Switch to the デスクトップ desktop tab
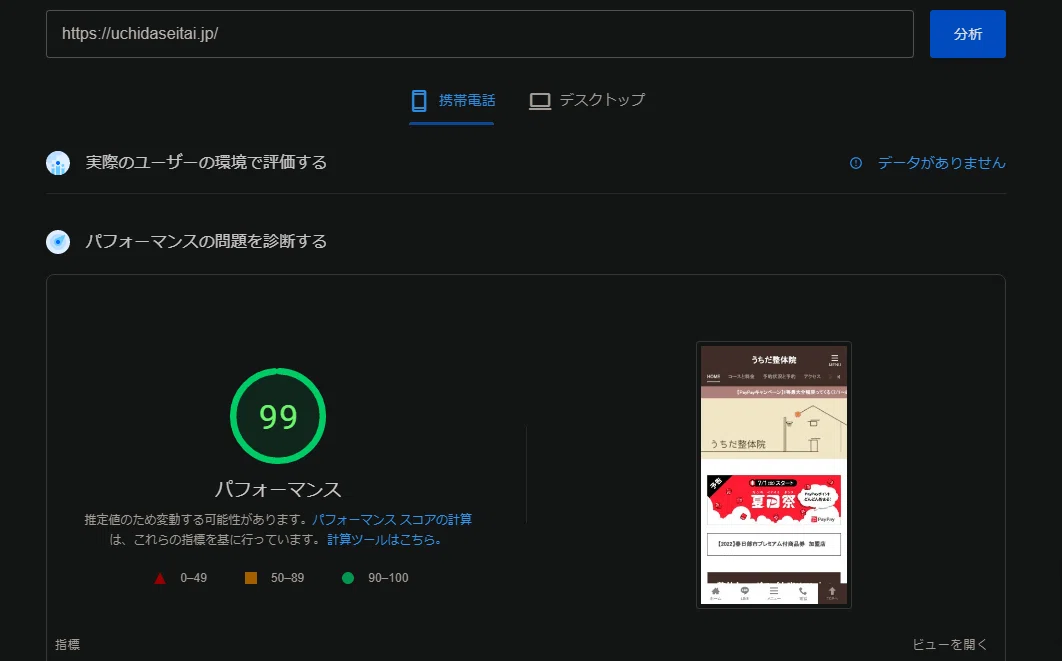 (587, 101)
